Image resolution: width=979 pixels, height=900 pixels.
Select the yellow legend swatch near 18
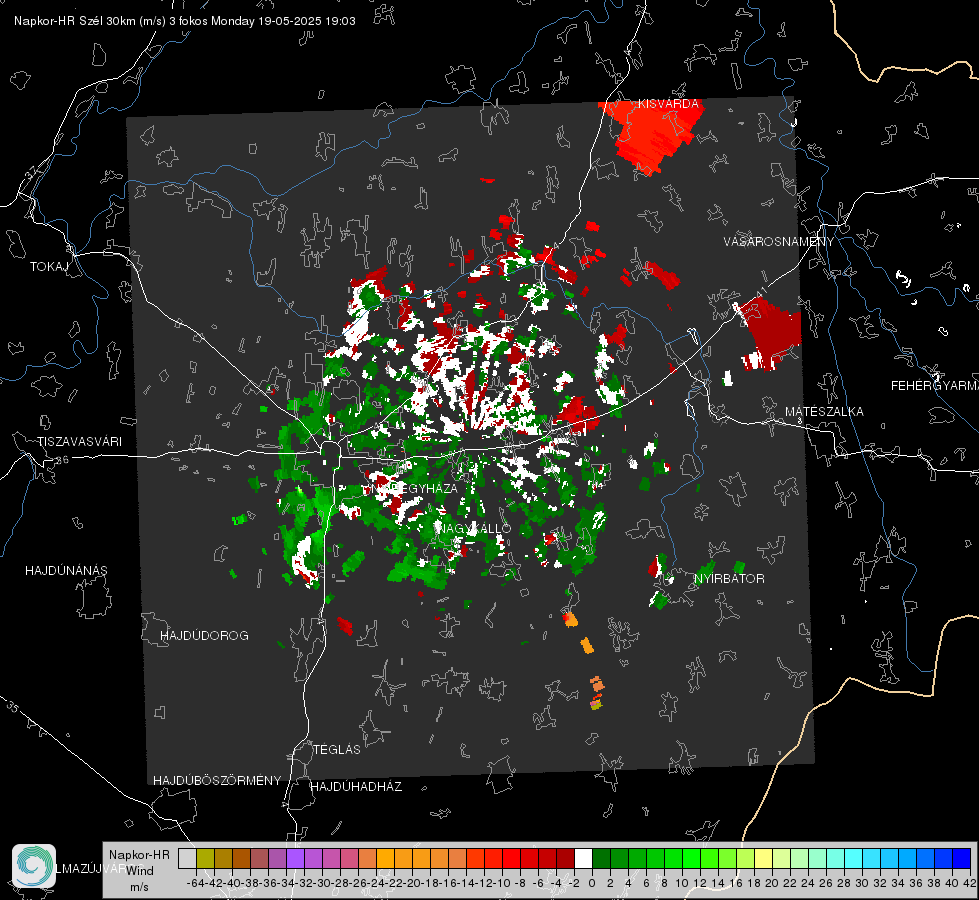click(x=763, y=858)
